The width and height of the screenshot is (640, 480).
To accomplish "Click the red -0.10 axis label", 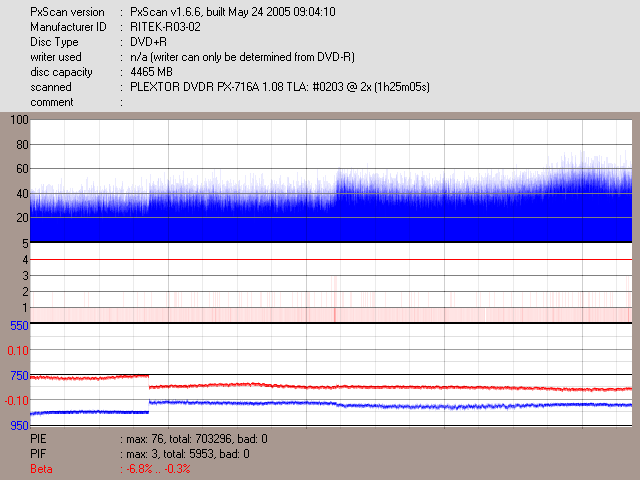I will pos(17,401).
